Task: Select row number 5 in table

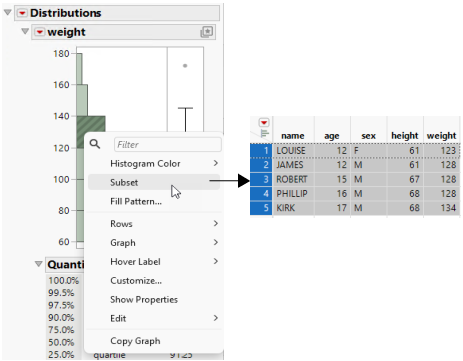Action: (x=261, y=208)
